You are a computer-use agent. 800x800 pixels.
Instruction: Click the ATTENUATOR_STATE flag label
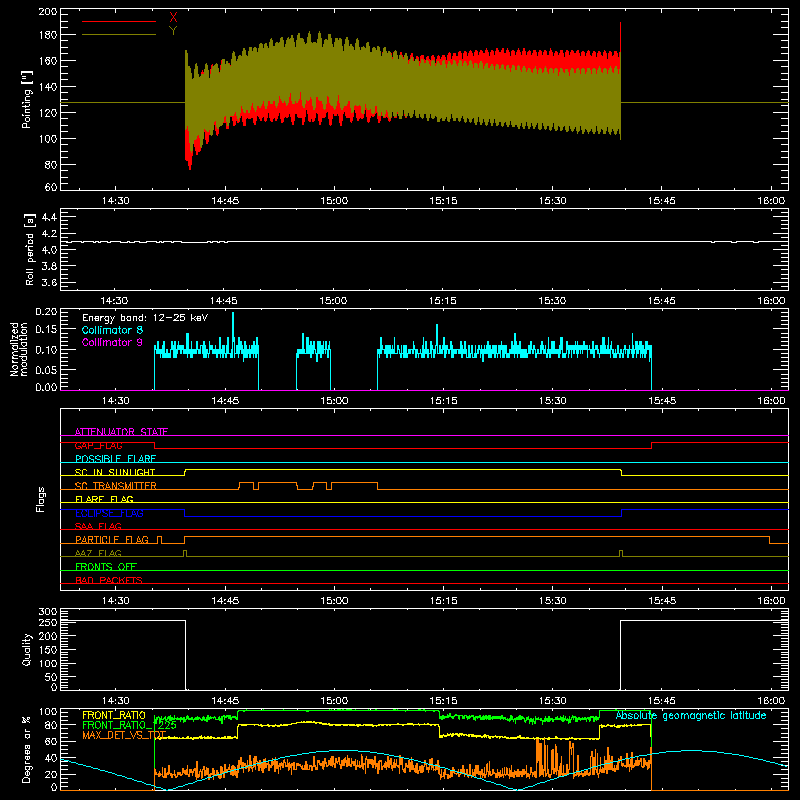[121, 432]
